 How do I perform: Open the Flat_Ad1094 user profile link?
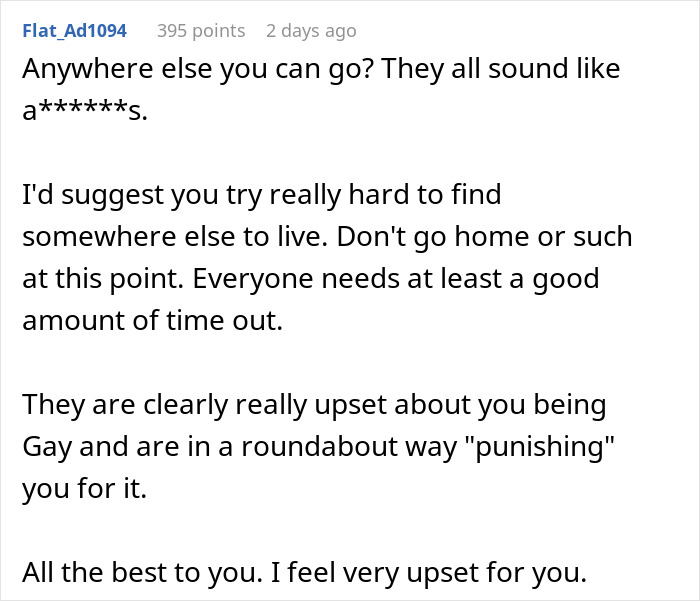pyautogui.click(x=74, y=31)
